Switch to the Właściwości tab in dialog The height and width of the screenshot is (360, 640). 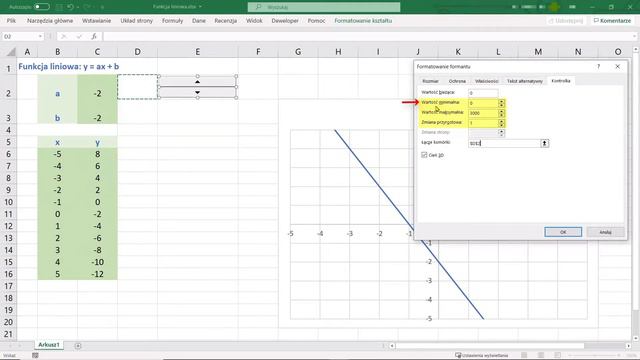[487, 81]
